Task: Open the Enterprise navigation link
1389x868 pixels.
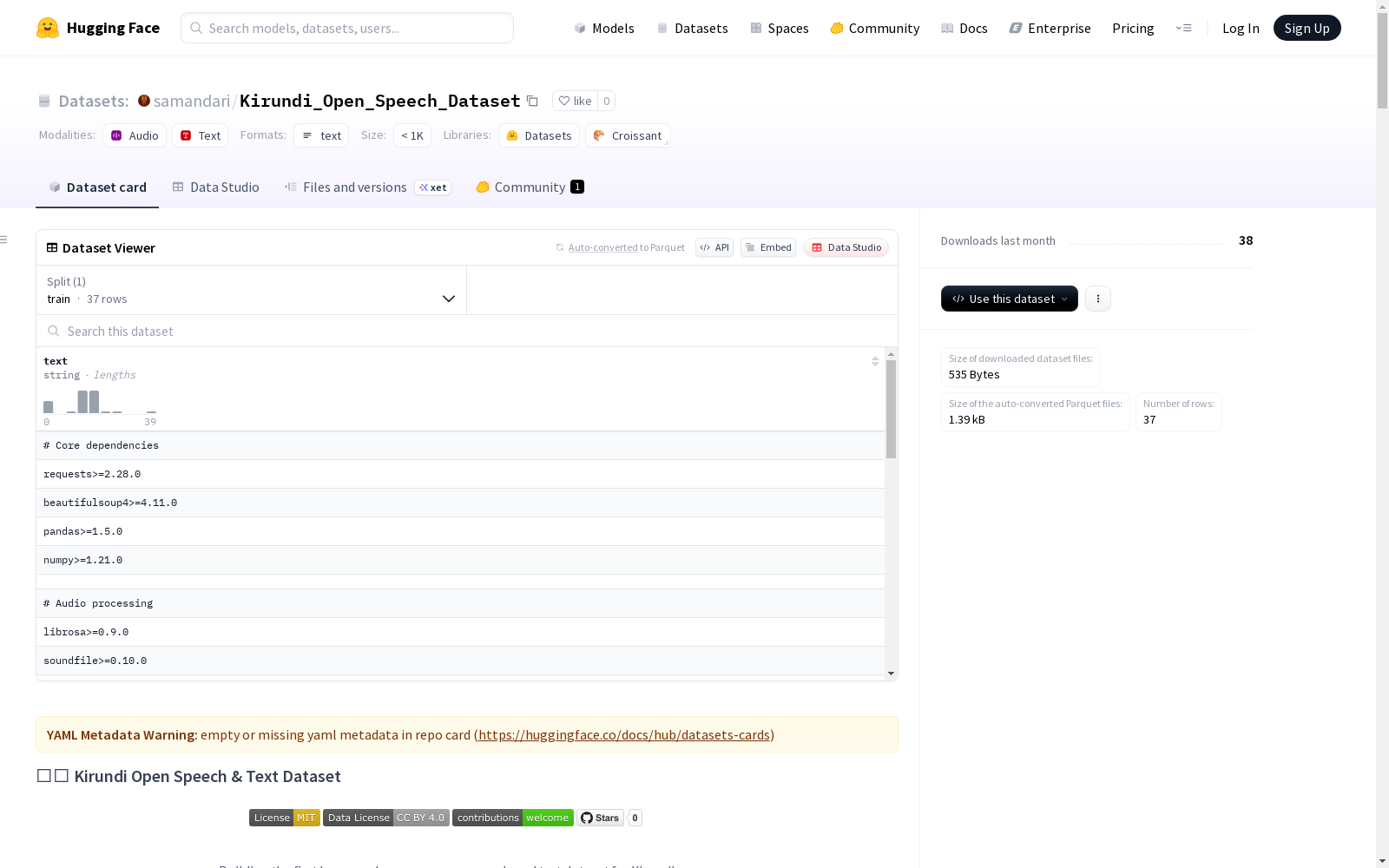Action: coord(1050,28)
